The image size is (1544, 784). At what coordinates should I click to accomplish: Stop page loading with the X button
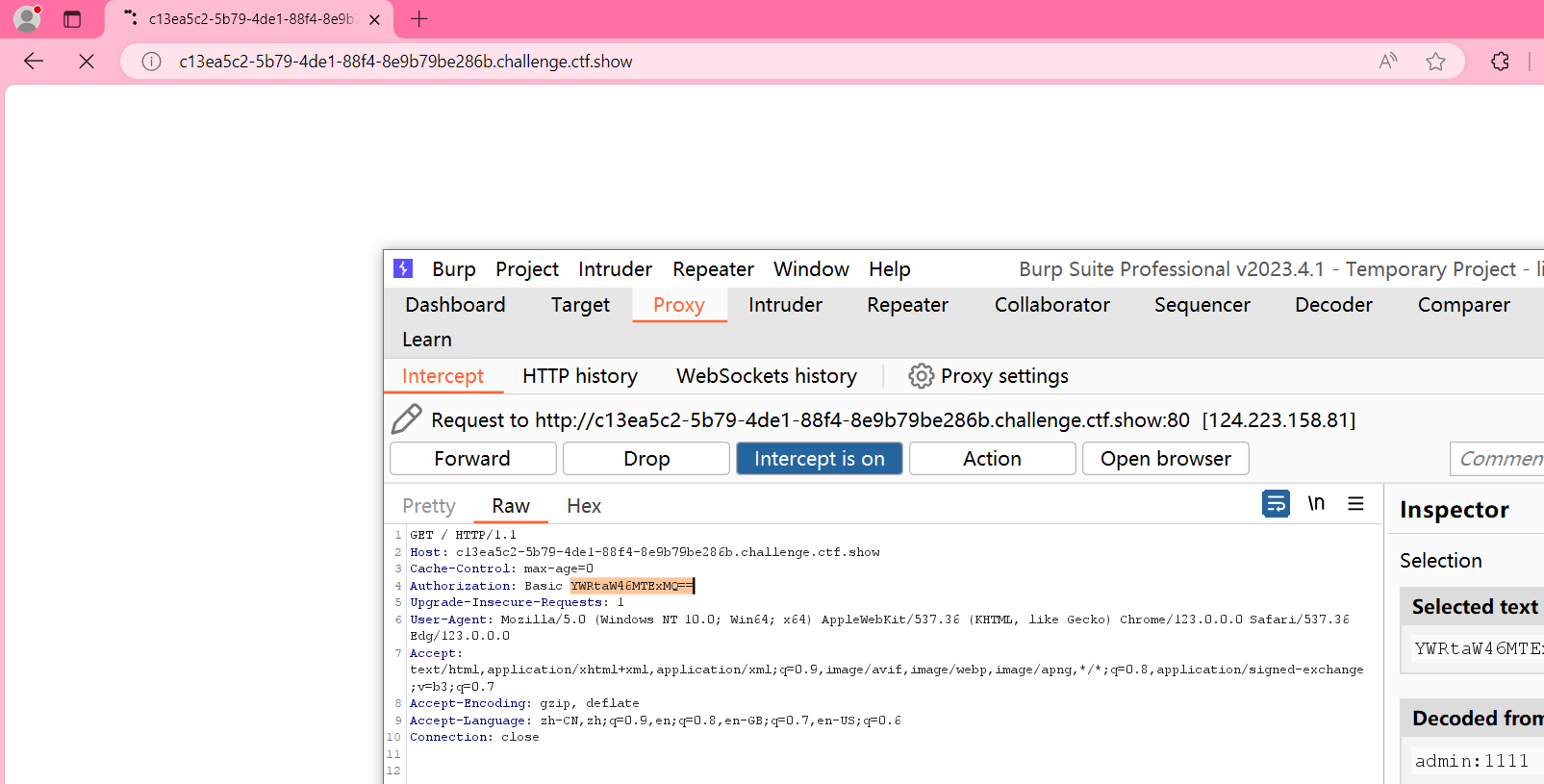87,62
